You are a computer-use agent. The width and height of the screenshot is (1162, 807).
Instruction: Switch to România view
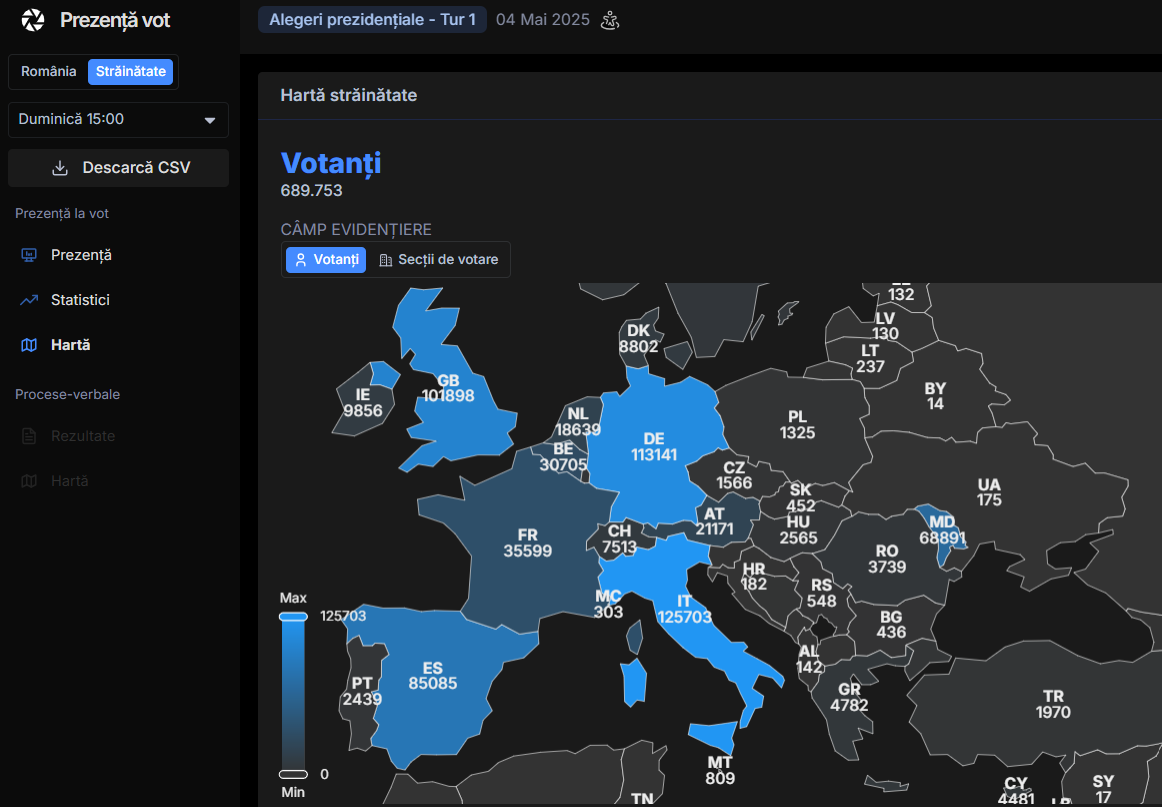point(49,72)
